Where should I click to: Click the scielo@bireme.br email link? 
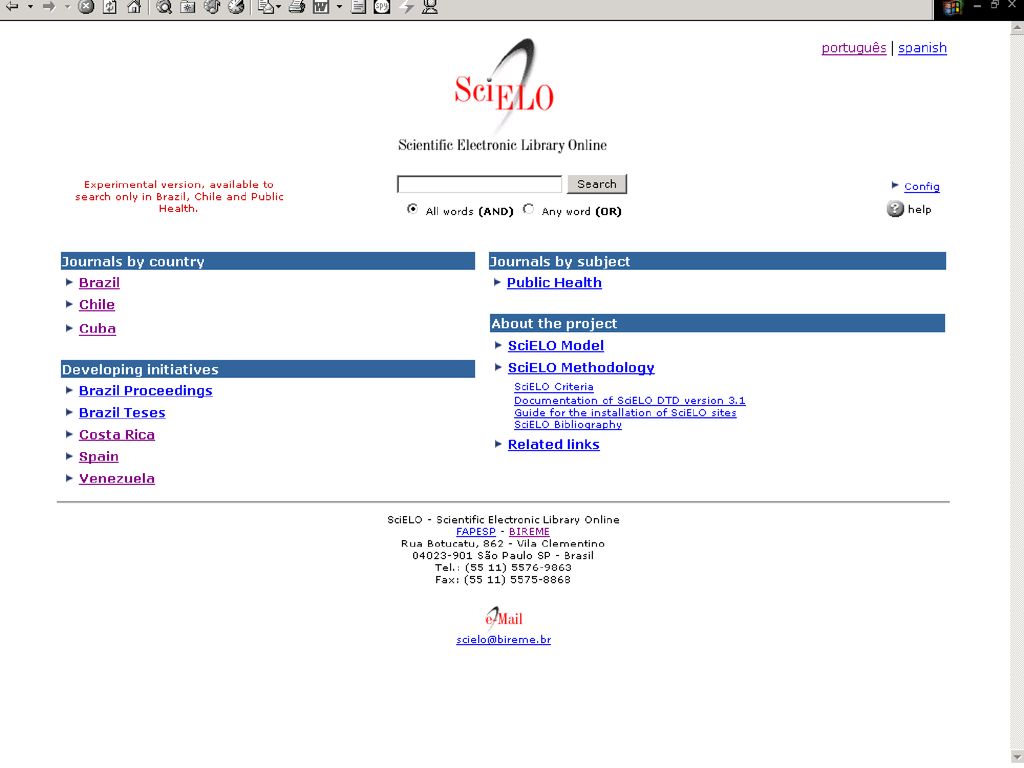tap(504, 640)
